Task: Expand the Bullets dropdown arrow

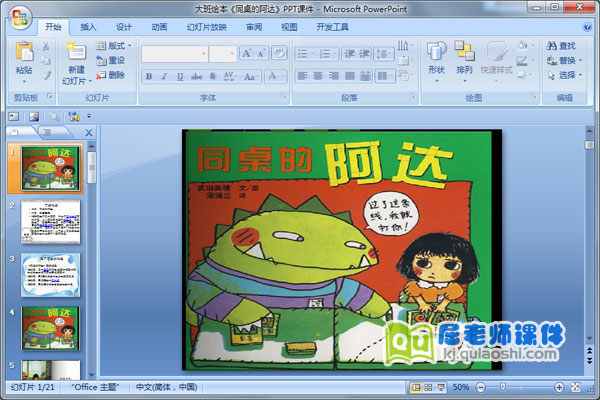Action: pos(314,54)
